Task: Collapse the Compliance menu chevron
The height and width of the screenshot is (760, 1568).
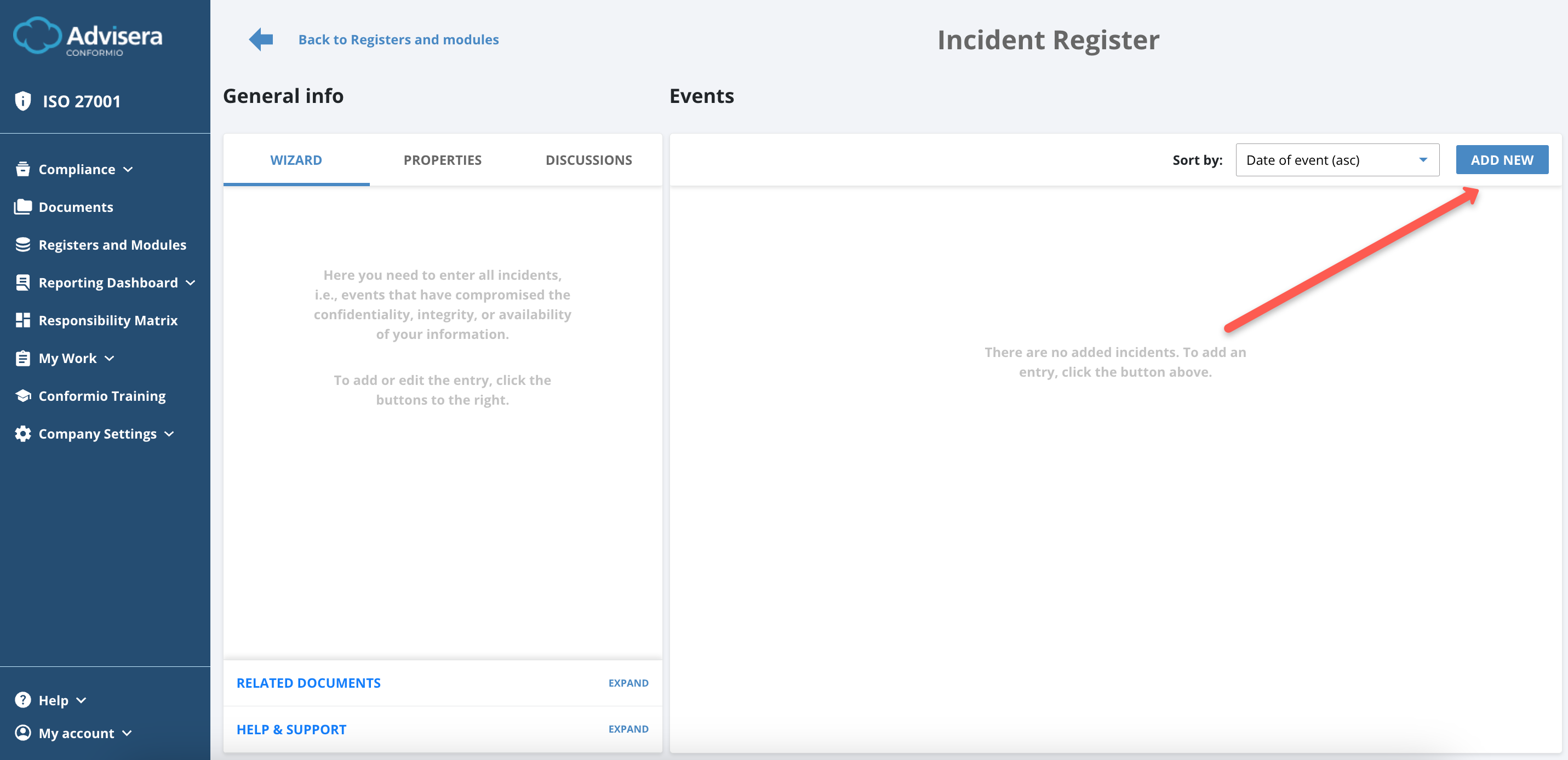Action: pos(128,170)
